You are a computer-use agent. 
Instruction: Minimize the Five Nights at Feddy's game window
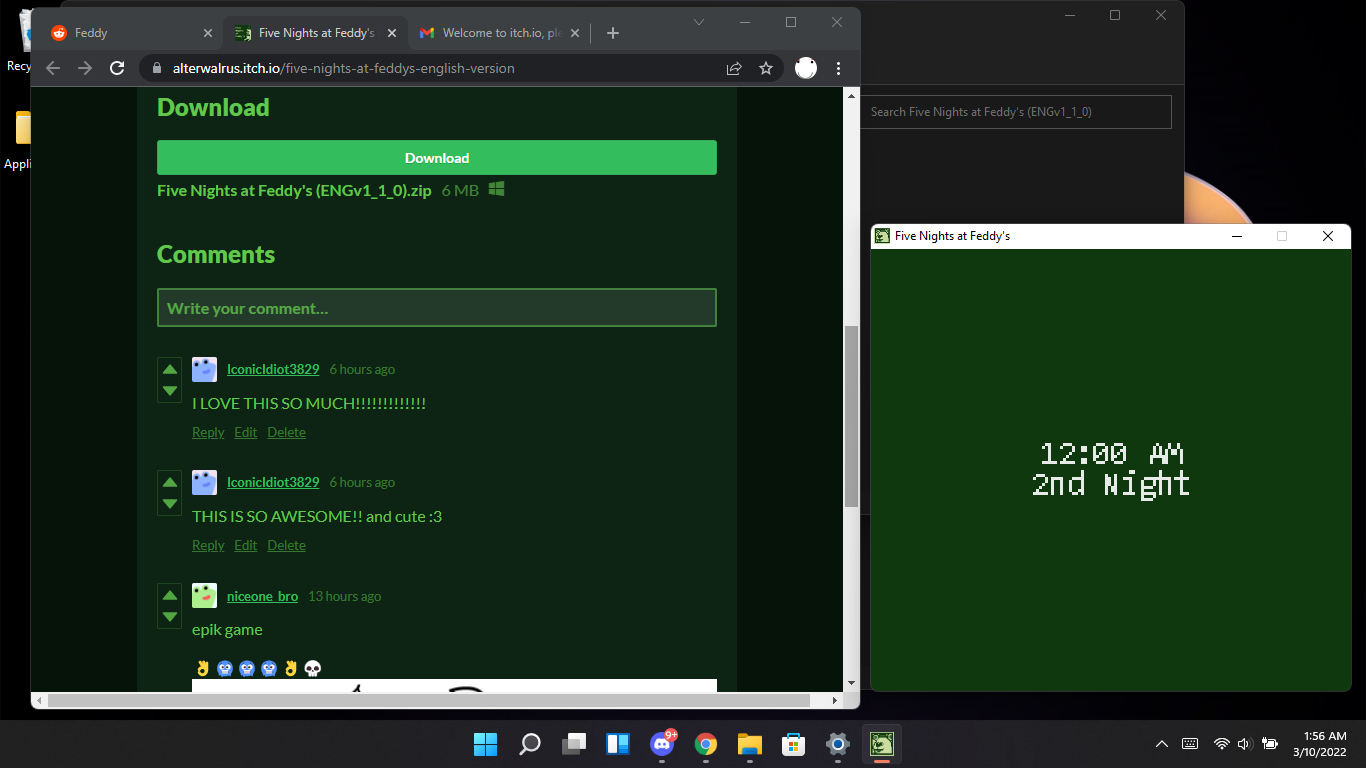pos(1237,236)
